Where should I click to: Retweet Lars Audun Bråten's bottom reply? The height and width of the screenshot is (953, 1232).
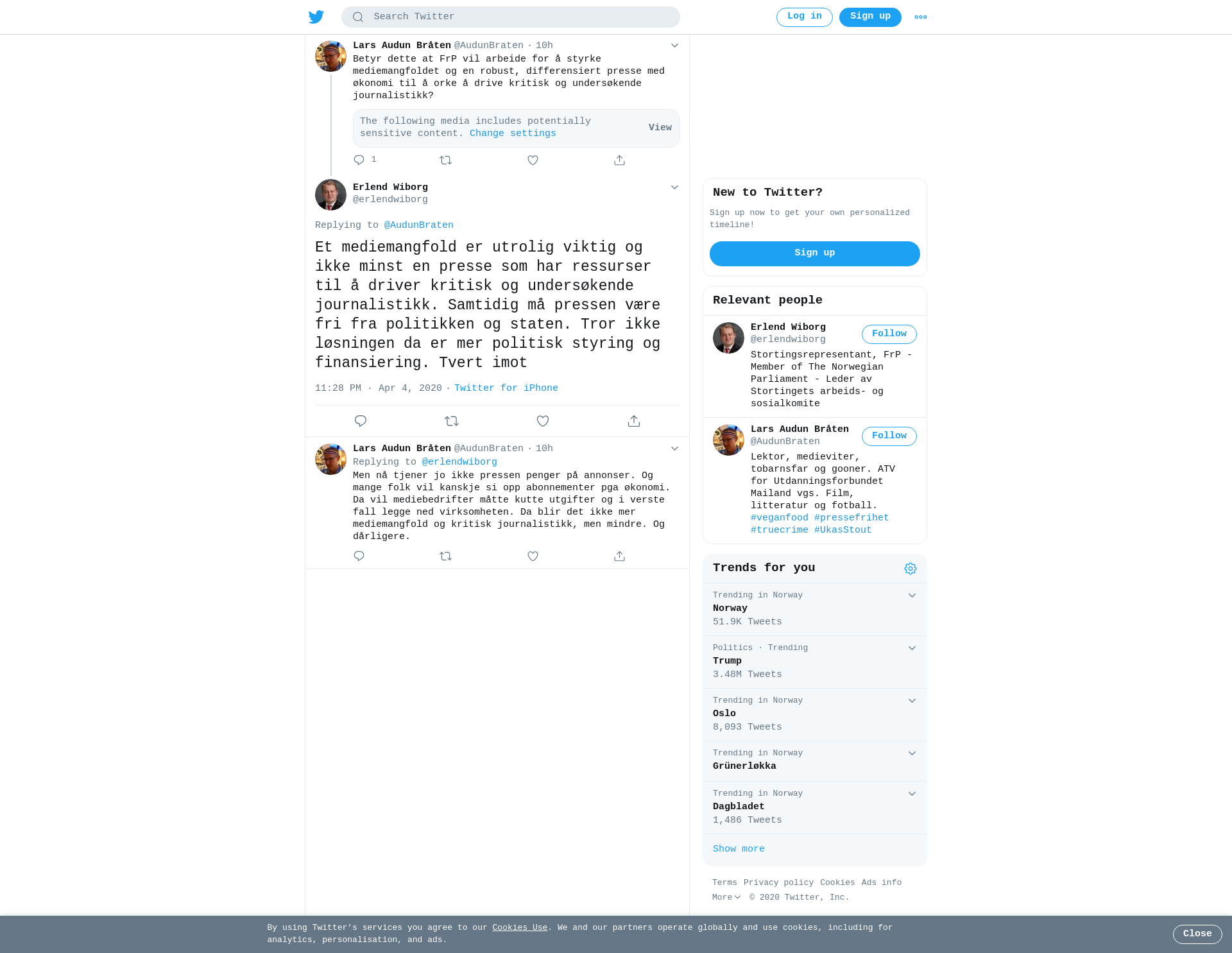pos(446,556)
